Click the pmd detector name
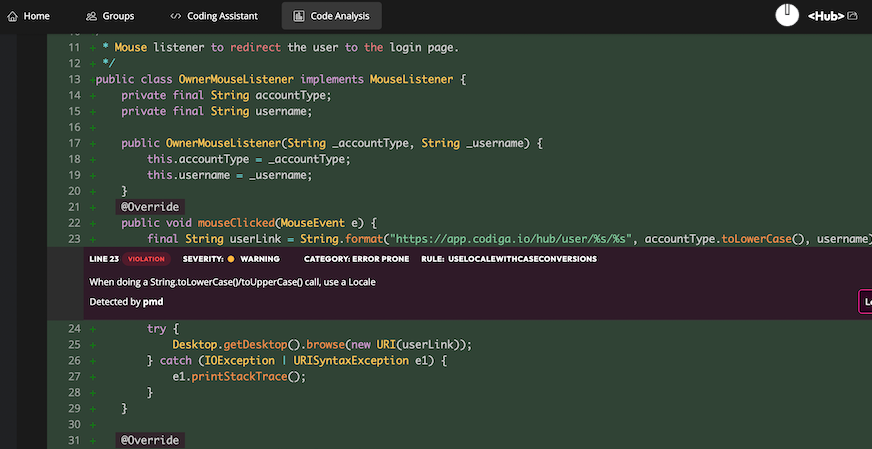Viewport: 872px width, 449px height. click(153, 301)
